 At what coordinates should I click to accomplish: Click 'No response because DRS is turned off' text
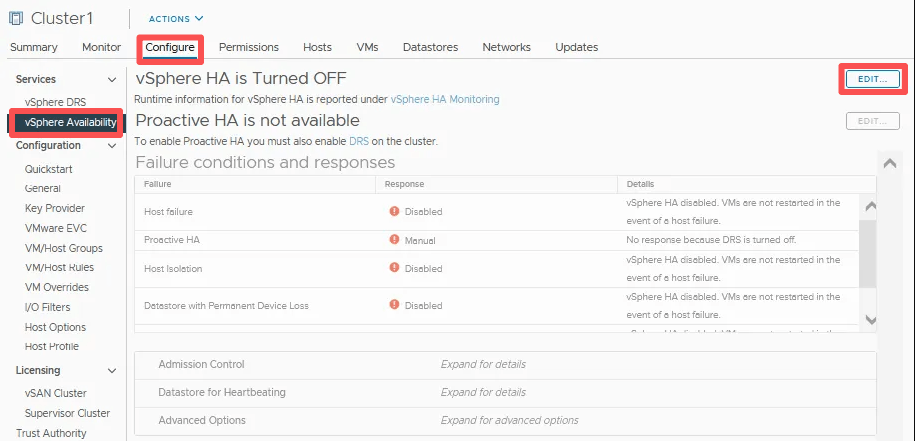coord(711,240)
